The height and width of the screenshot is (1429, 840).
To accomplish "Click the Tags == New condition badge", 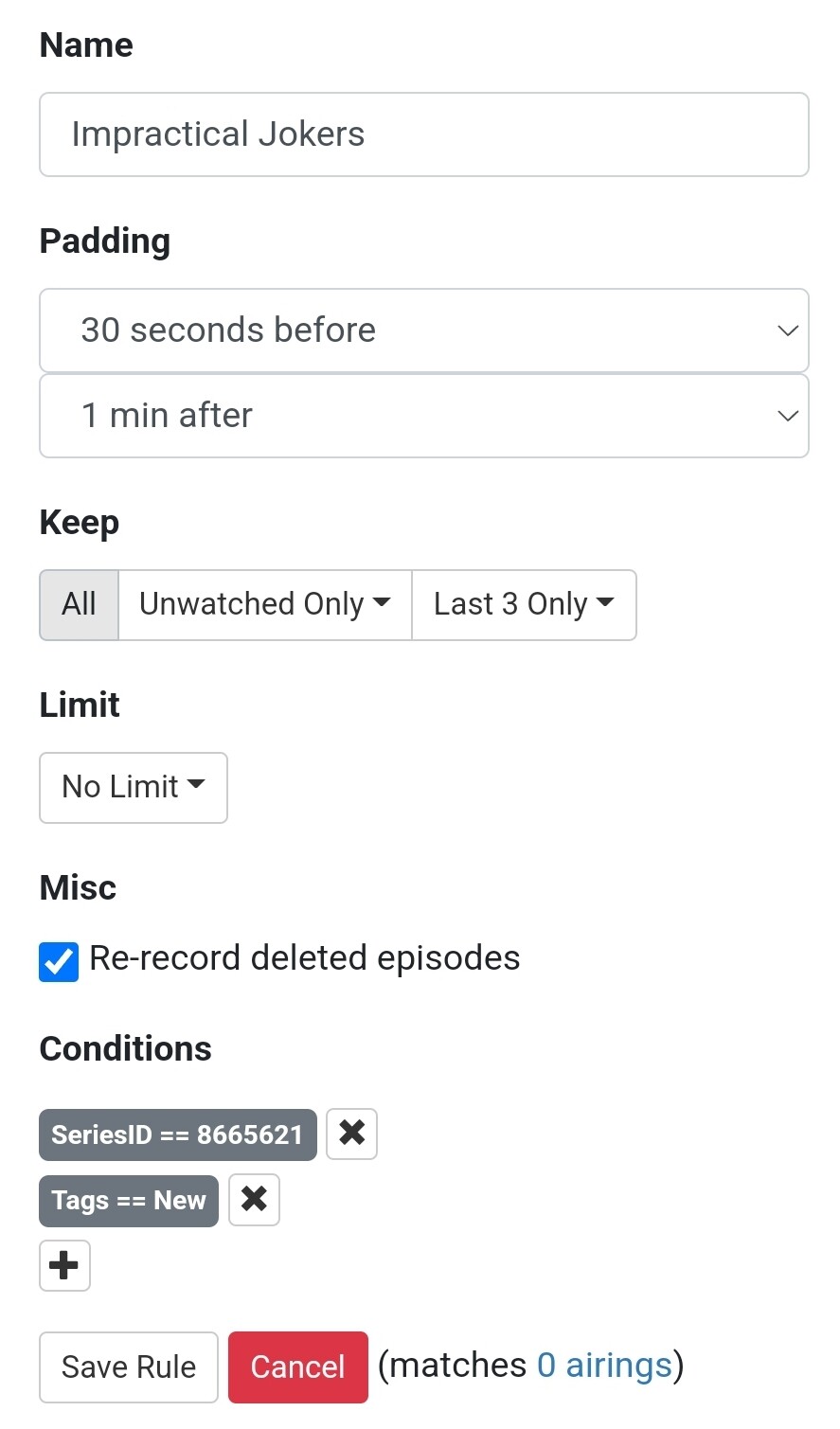I will coord(129,1201).
